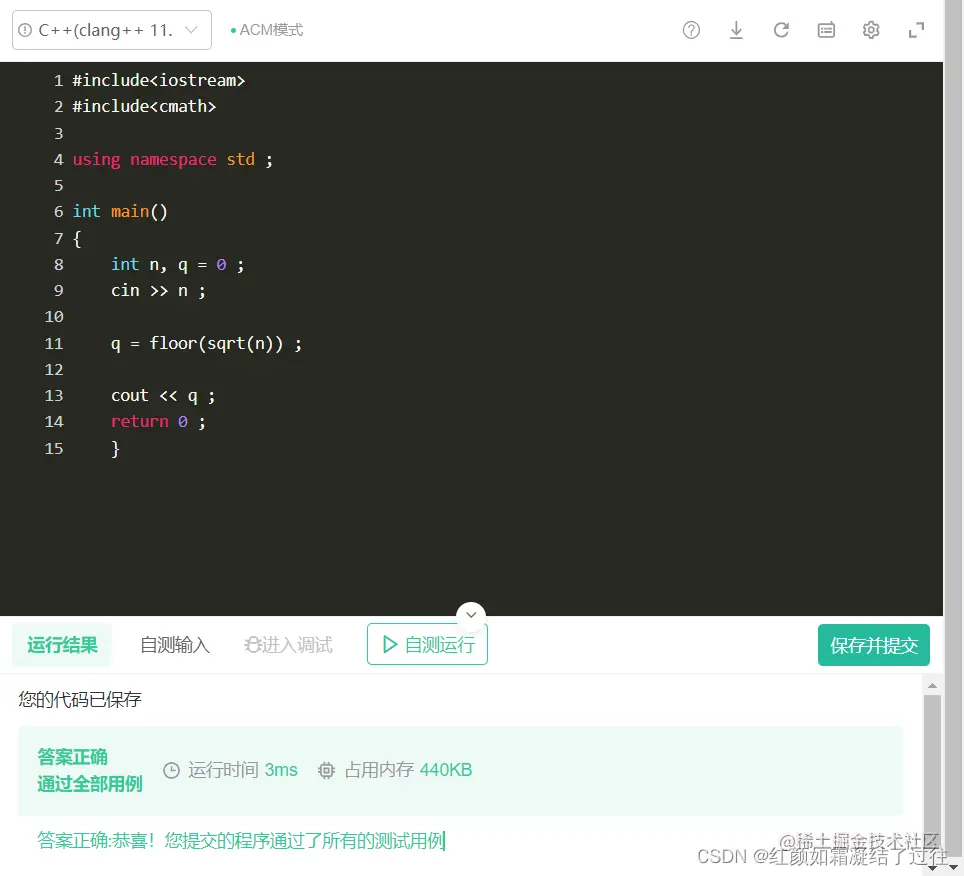Click the clock icon beside 运行时间
The image size is (964, 876).
pyautogui.click(x=172, y=771)
